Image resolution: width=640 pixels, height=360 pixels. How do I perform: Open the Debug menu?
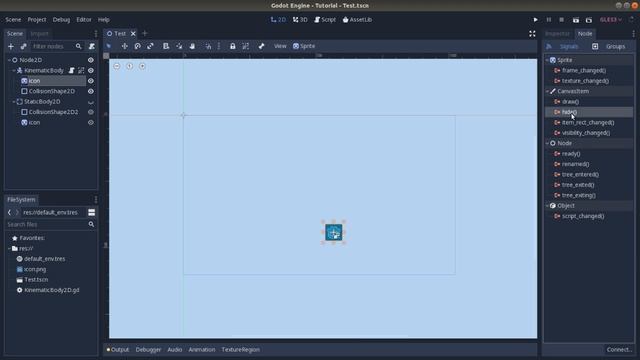coord(61,20)
